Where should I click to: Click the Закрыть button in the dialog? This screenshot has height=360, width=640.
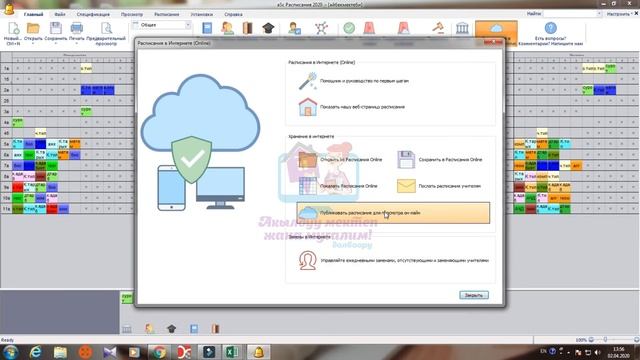tap(474, 295)
